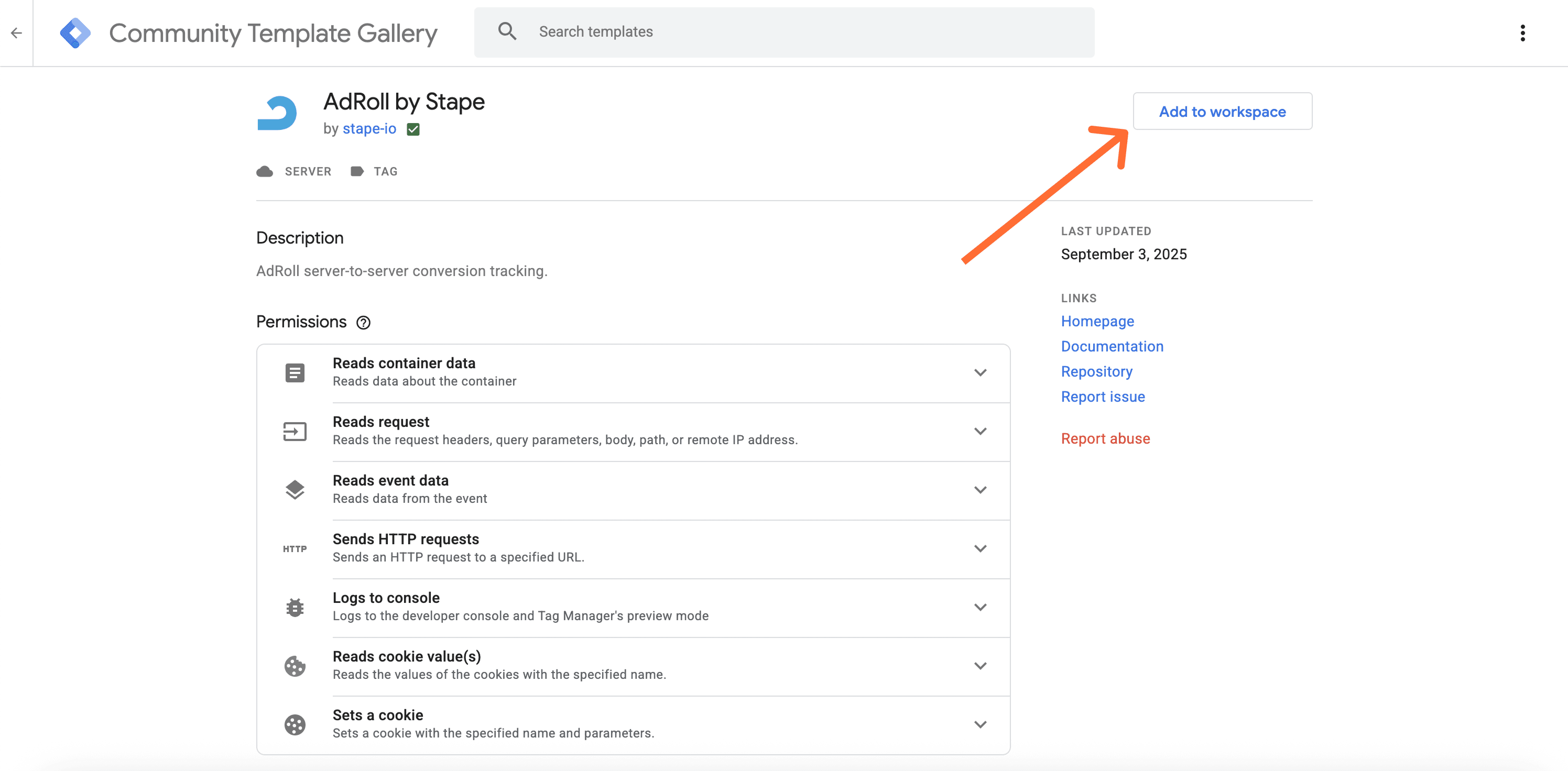The image size is (1568, 771).
Task: Click the HTTP requests icon
Action: coord(295,549)
